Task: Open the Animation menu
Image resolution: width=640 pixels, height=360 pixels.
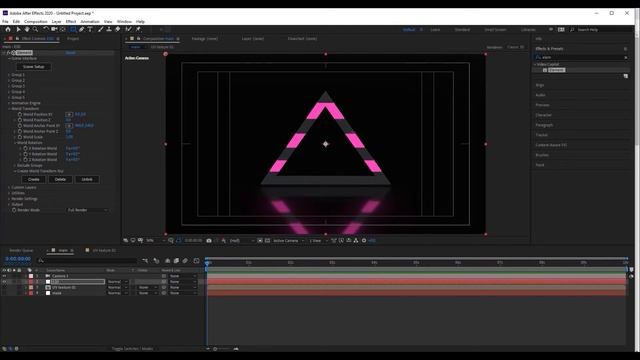Action: coord(90,22)
